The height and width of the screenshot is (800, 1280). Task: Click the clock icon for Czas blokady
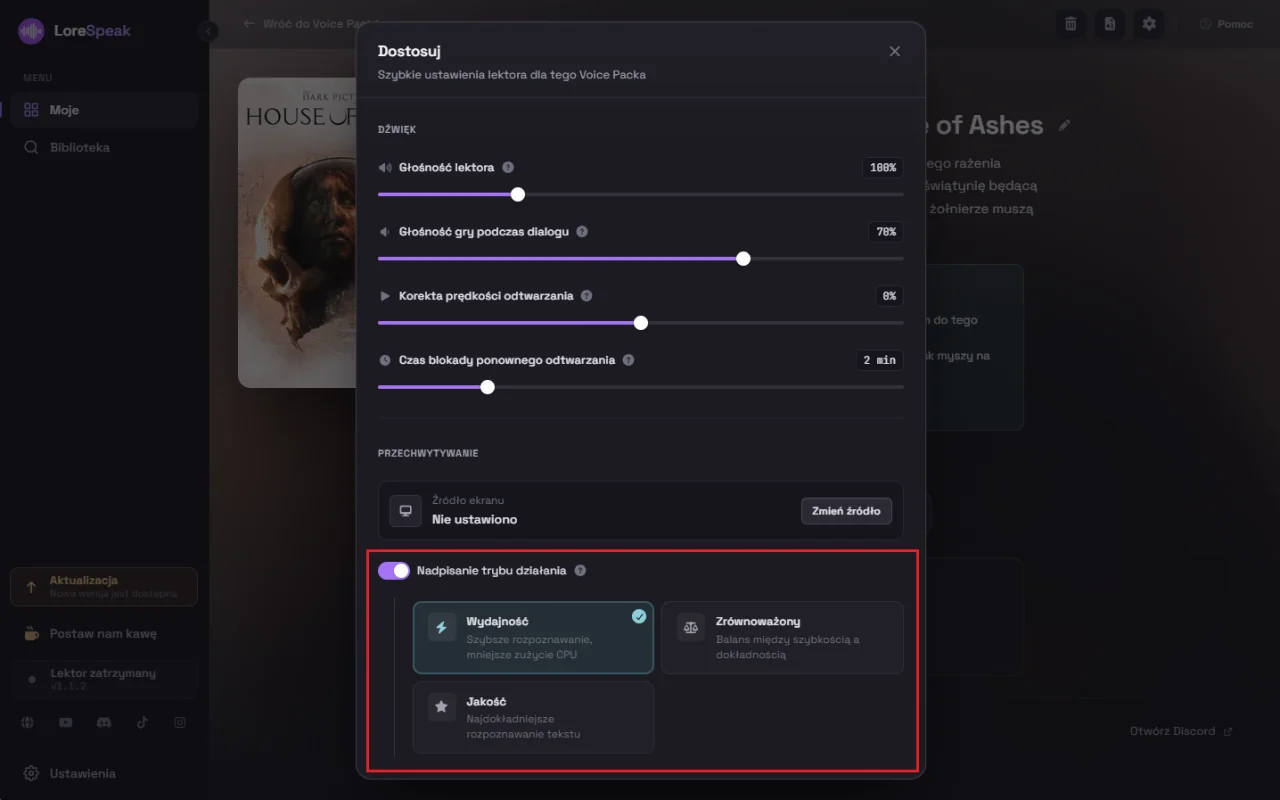[385, 360]
